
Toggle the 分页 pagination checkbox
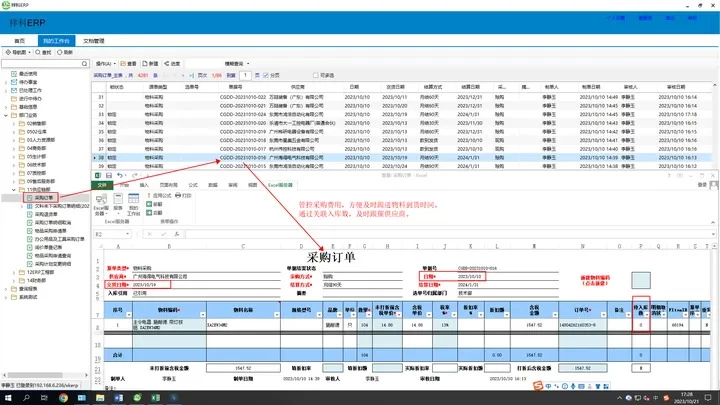pyautogui.click(x=265, y=74)
